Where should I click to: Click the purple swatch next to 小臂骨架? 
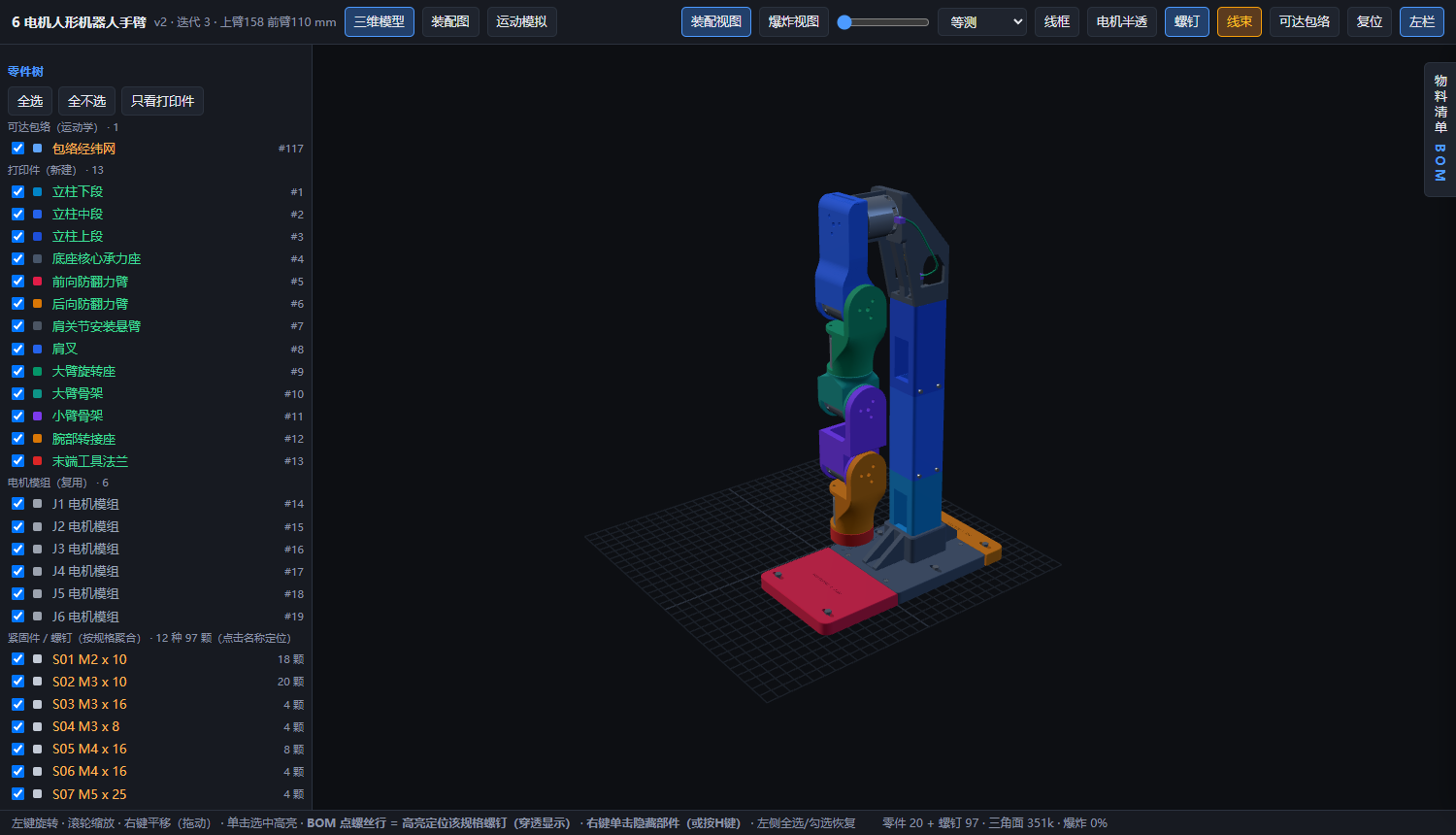(37, 416)
